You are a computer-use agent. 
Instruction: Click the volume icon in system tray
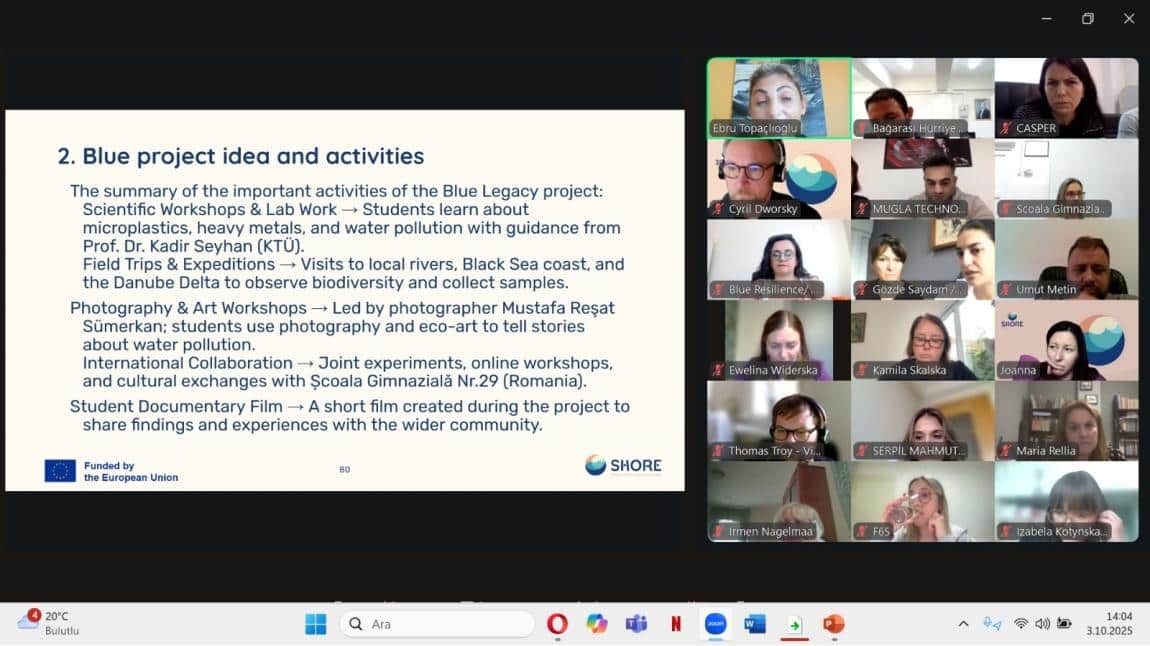[x=1042, y=624]
